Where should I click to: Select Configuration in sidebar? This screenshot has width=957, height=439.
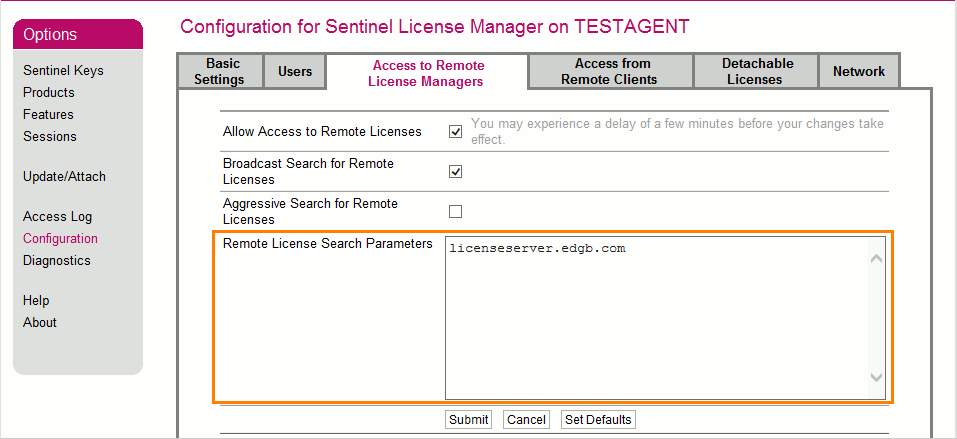(x=60, y=238)
